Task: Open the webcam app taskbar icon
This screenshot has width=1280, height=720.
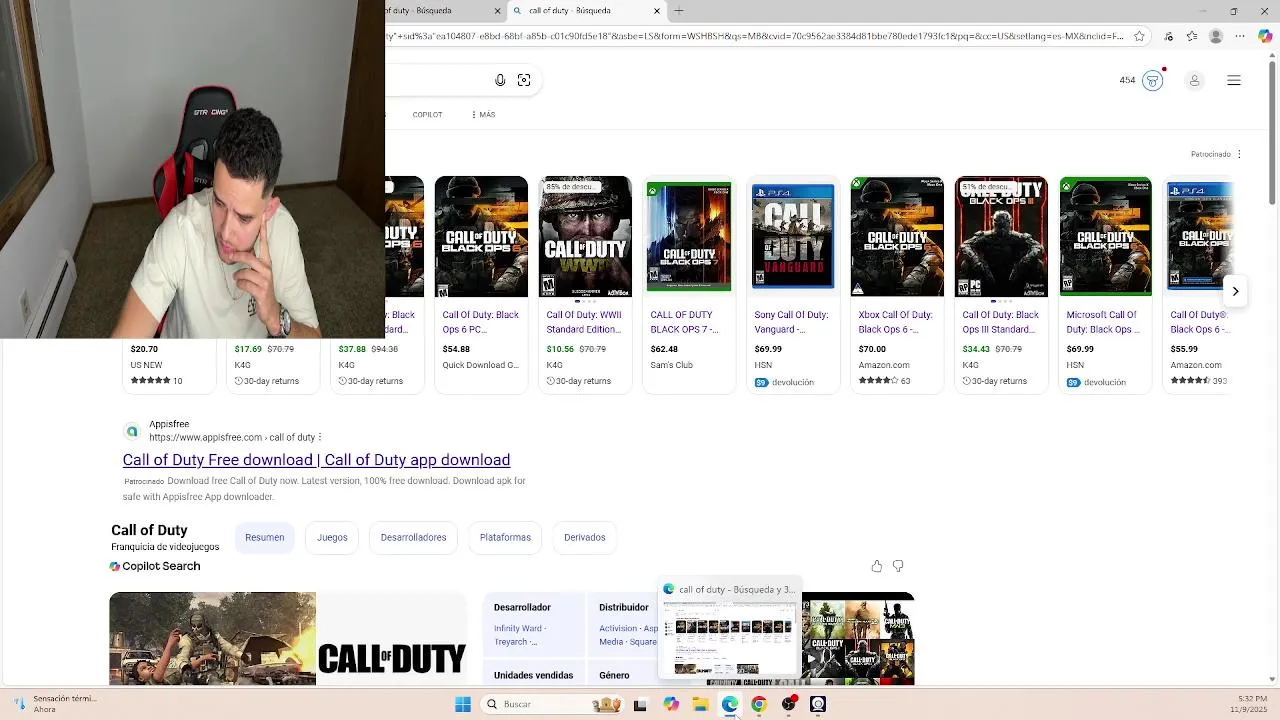Action: pos(818,704)
